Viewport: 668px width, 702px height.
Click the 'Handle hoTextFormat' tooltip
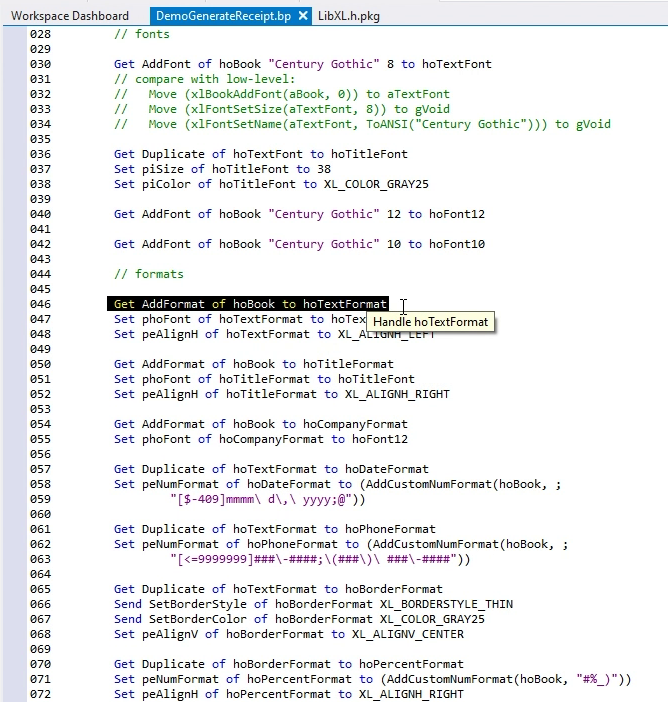431,322
